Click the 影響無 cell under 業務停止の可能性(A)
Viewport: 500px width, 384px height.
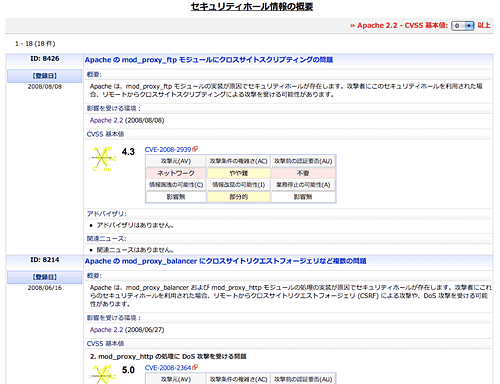click(303, 197)
